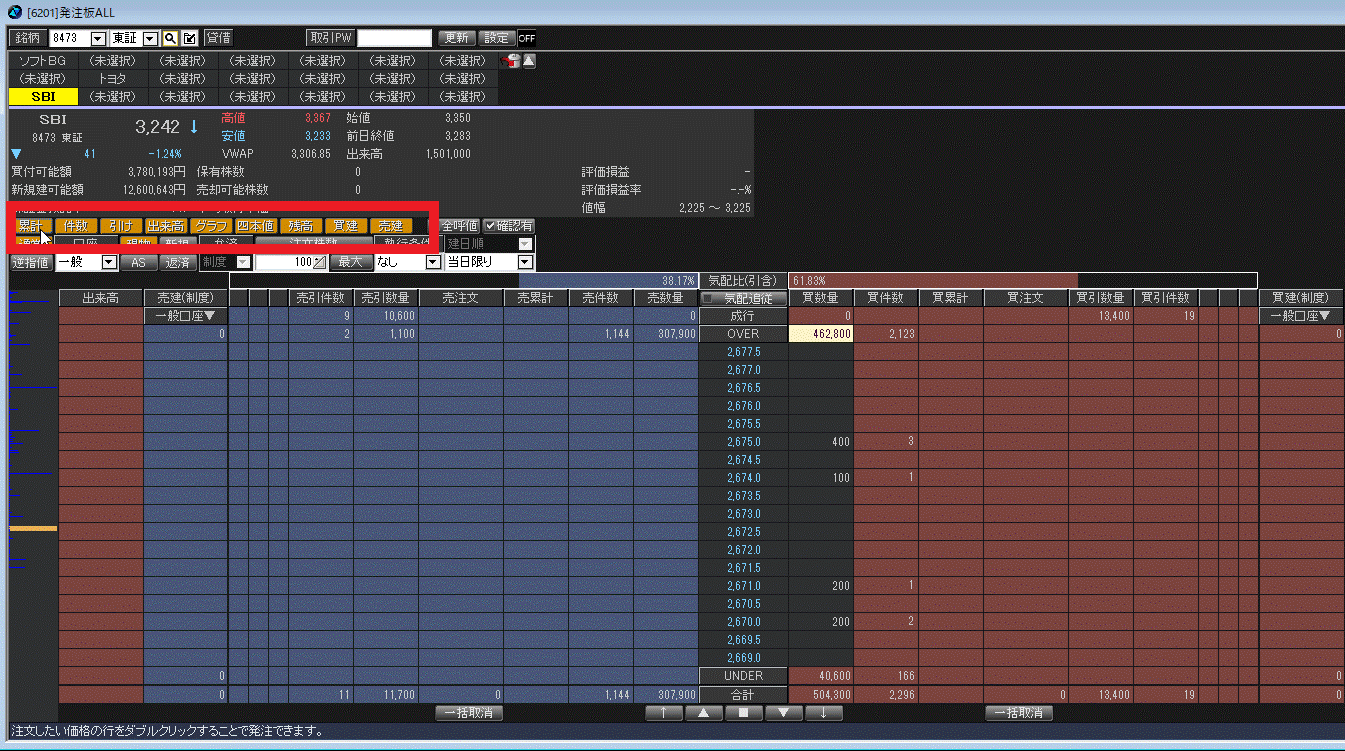Click the 銘柄 button

[27, 38]
